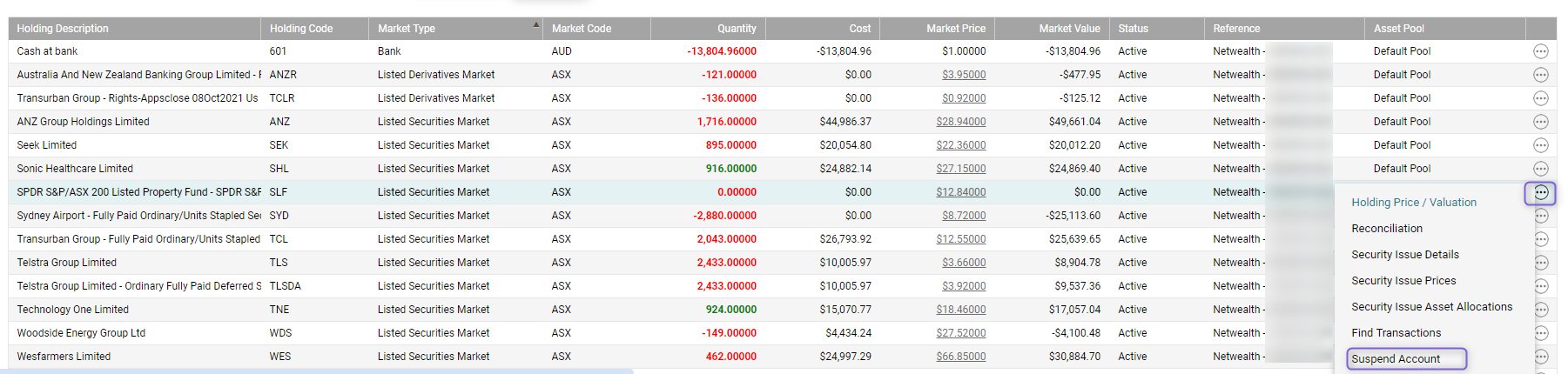Open the ellipsis menu for Cash at bank
Image resolution: width=1568 pixels, height=374 pixels.
(x=1540, y=51)
